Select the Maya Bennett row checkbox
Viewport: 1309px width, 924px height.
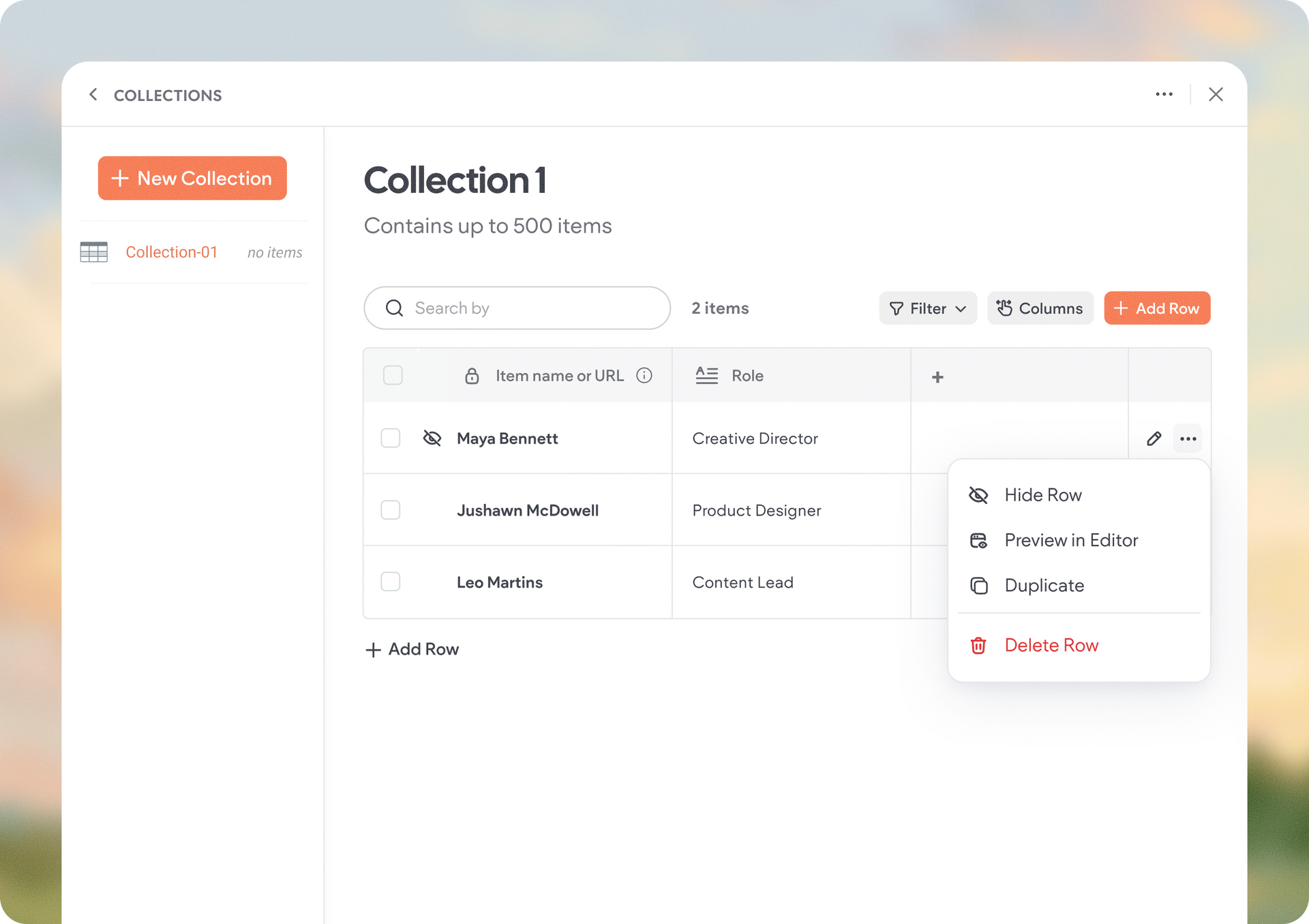(x=391, y=438)
